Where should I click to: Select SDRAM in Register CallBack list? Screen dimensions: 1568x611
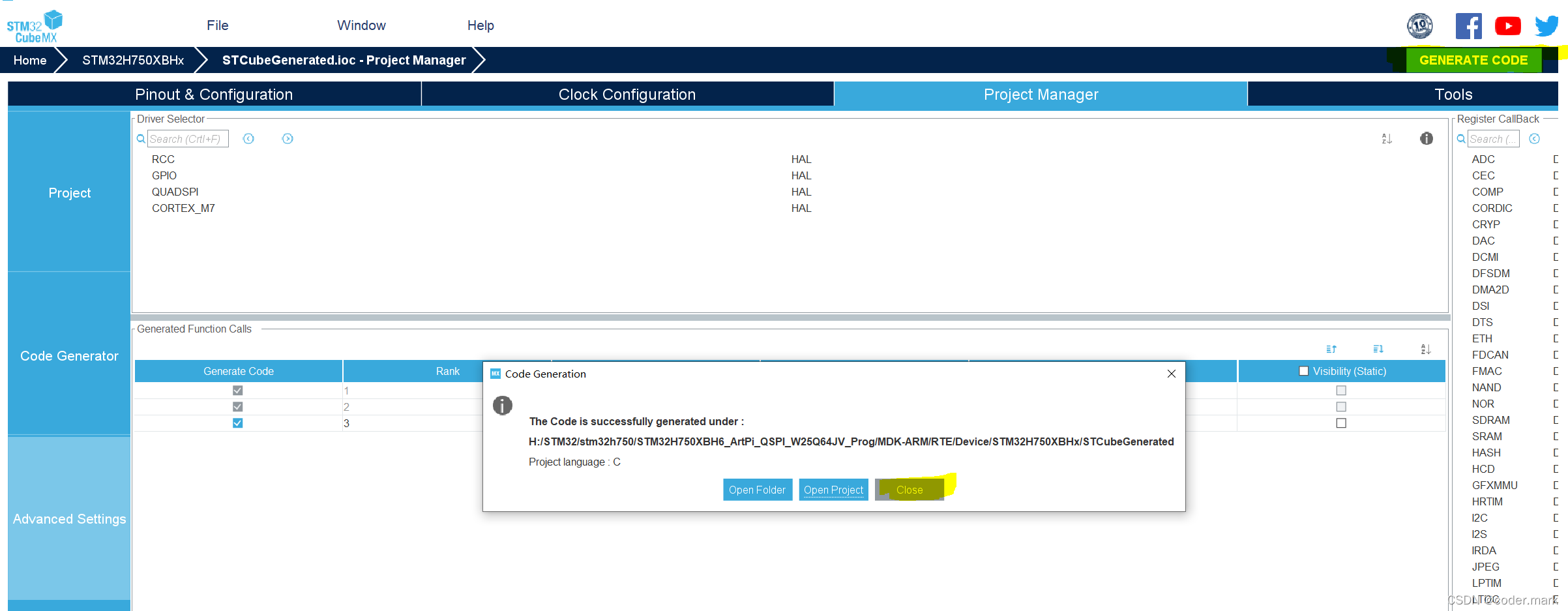pyautogui.click(x=1490, y=420)
